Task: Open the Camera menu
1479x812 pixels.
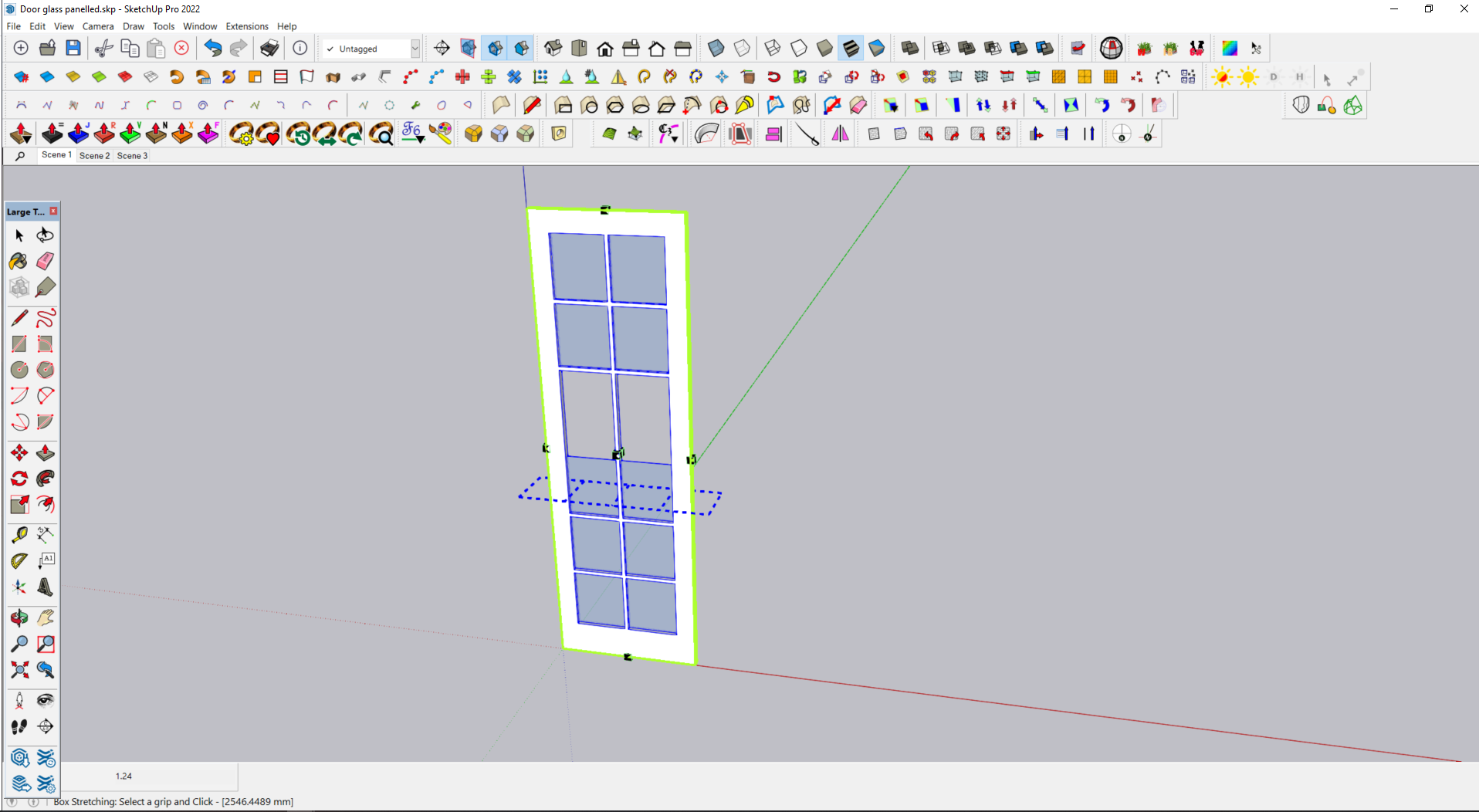Action: tap(98, 26)
